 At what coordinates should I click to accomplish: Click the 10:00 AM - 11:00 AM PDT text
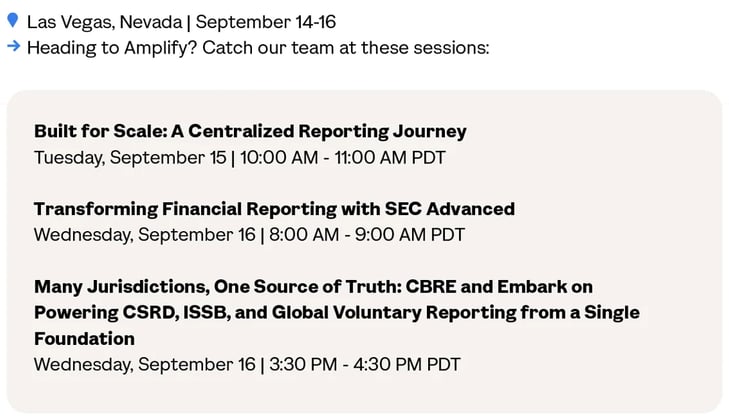click(343, 158)
